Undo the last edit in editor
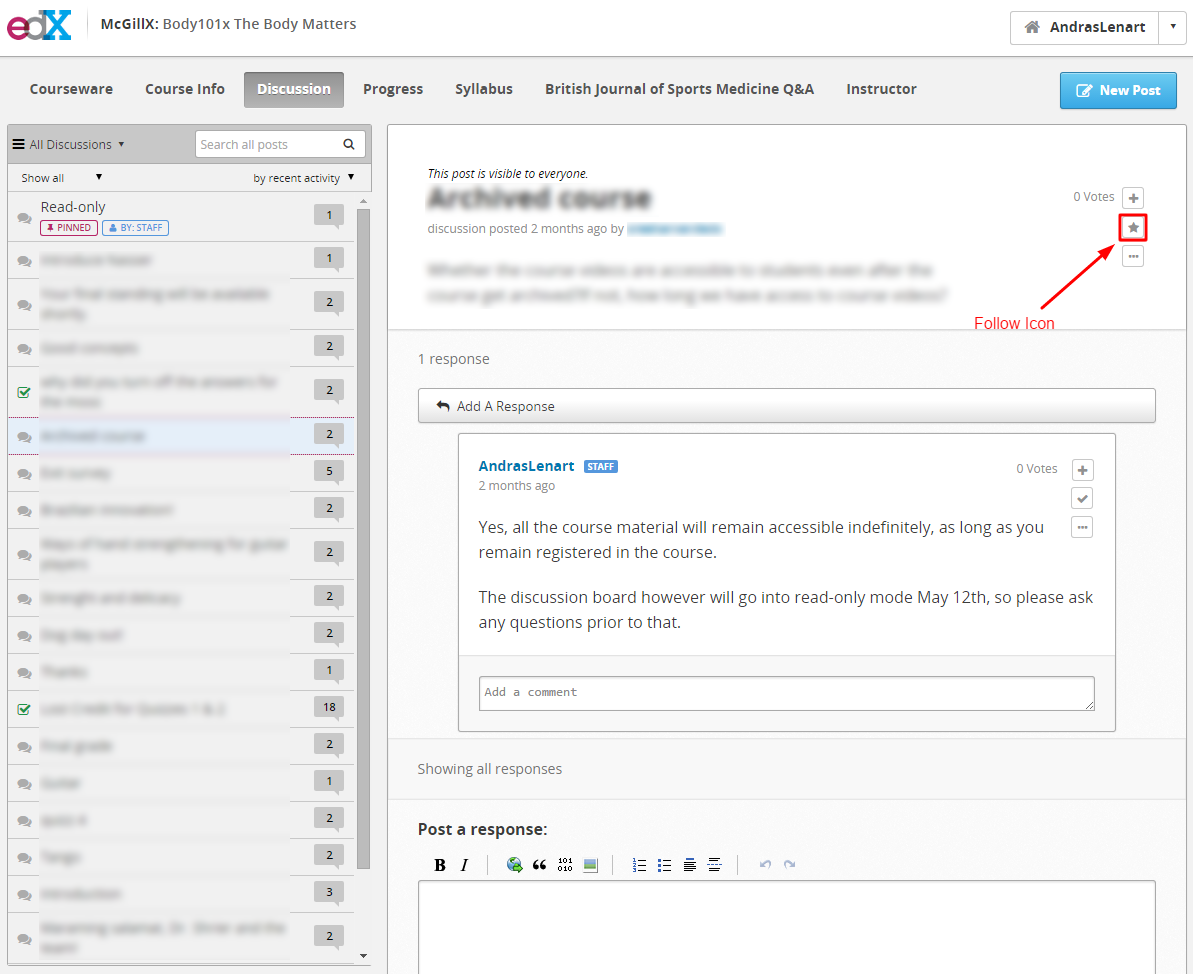The height and width of the screenshot is (974, 1193). [x=765, y=865]
